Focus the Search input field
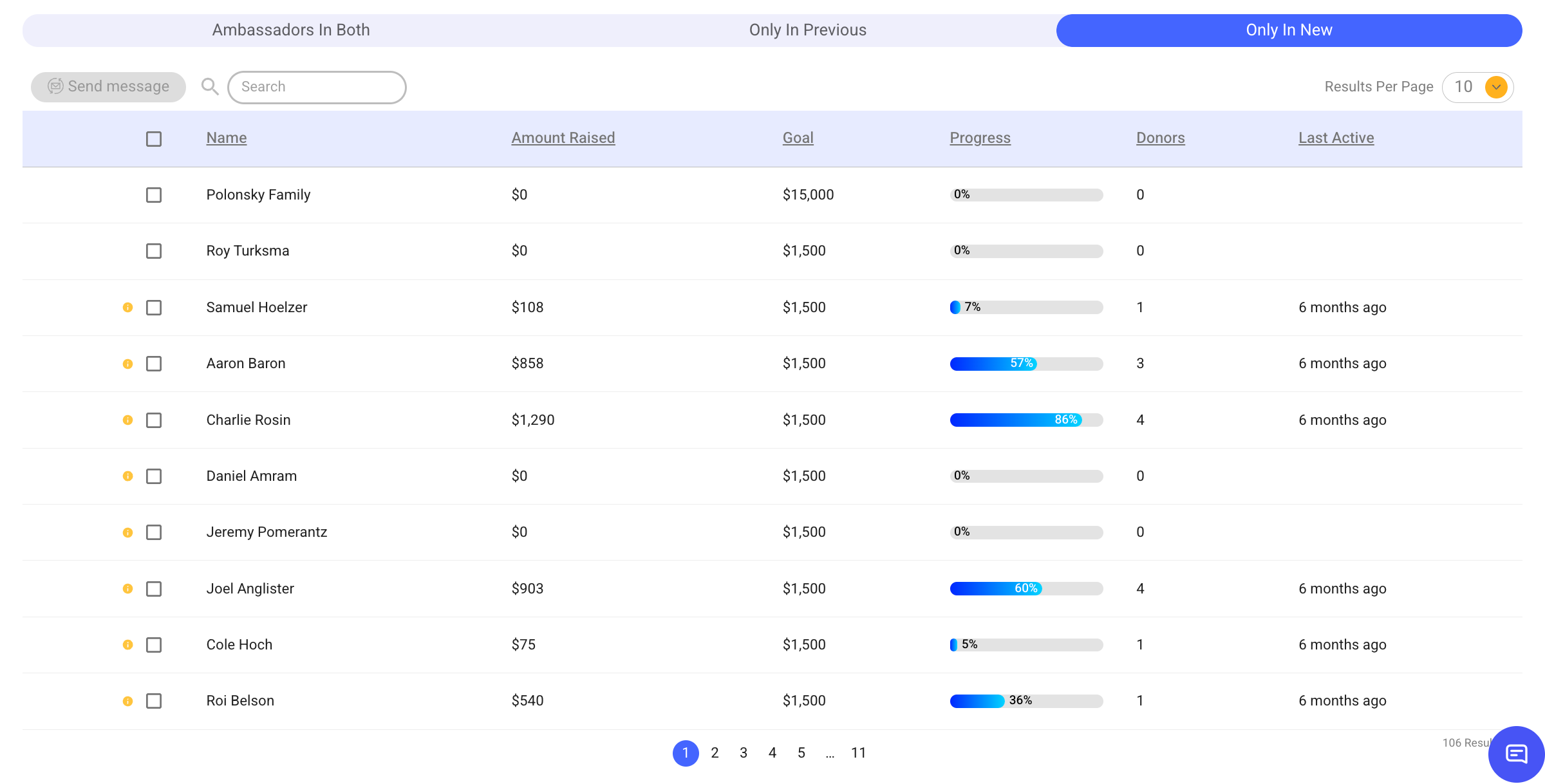Screen dimensions: 1545x784 tap(317, 87)
